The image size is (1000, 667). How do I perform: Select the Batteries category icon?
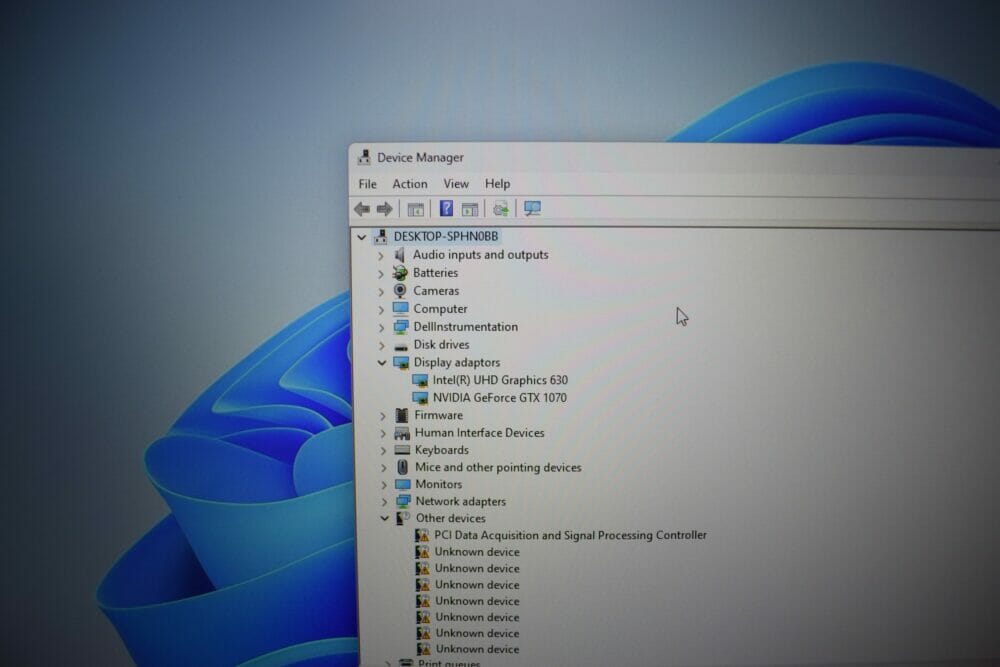point(400,273)
